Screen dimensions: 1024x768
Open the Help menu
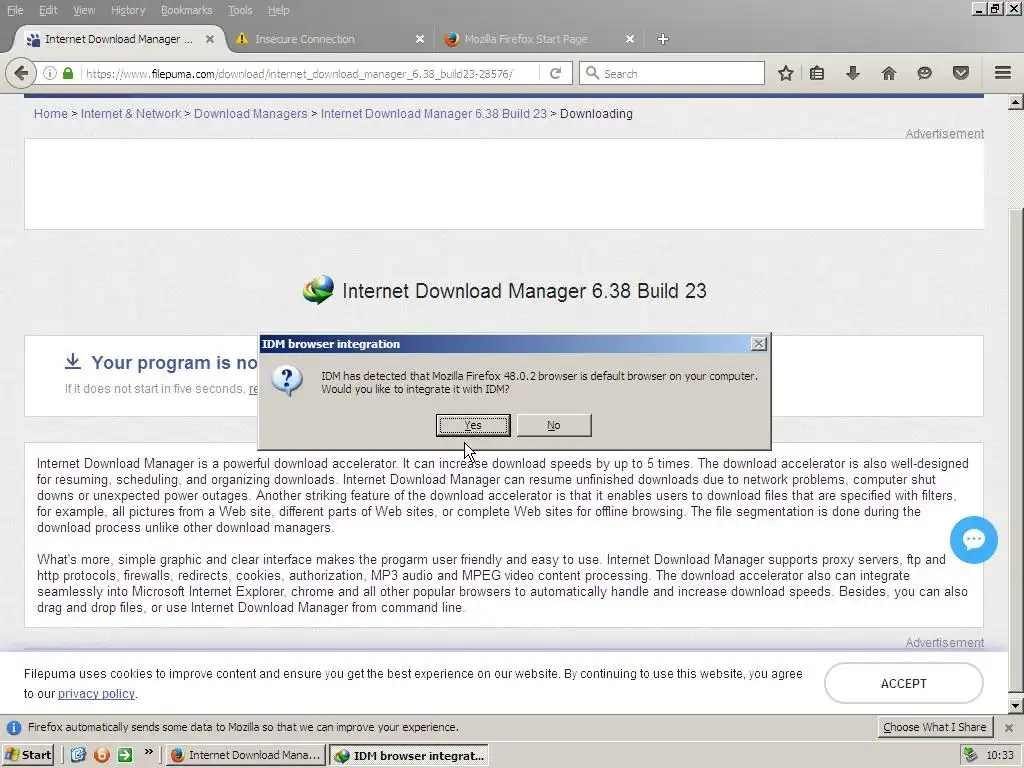pyautogui.click(x=279, y=10)
